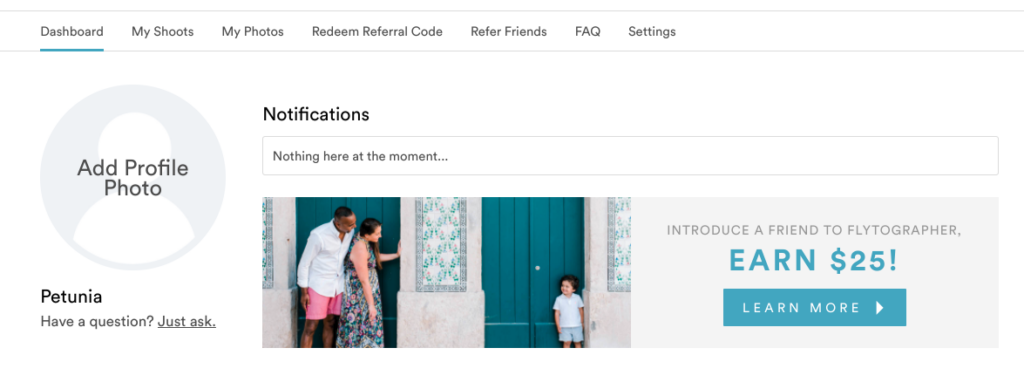Open the Refer Friends tab

(509, 31)
